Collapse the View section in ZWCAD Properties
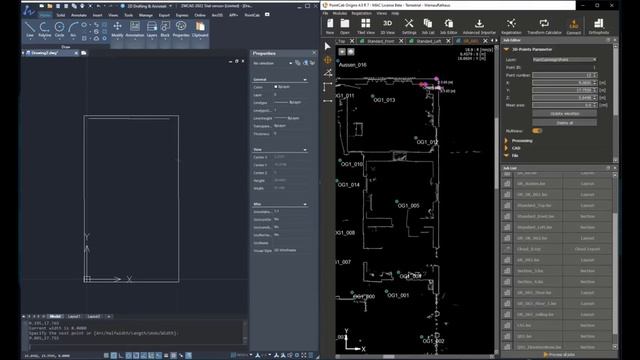Viewport: 640px width, 360px height. pyautogui.click(x=305, y=150)
